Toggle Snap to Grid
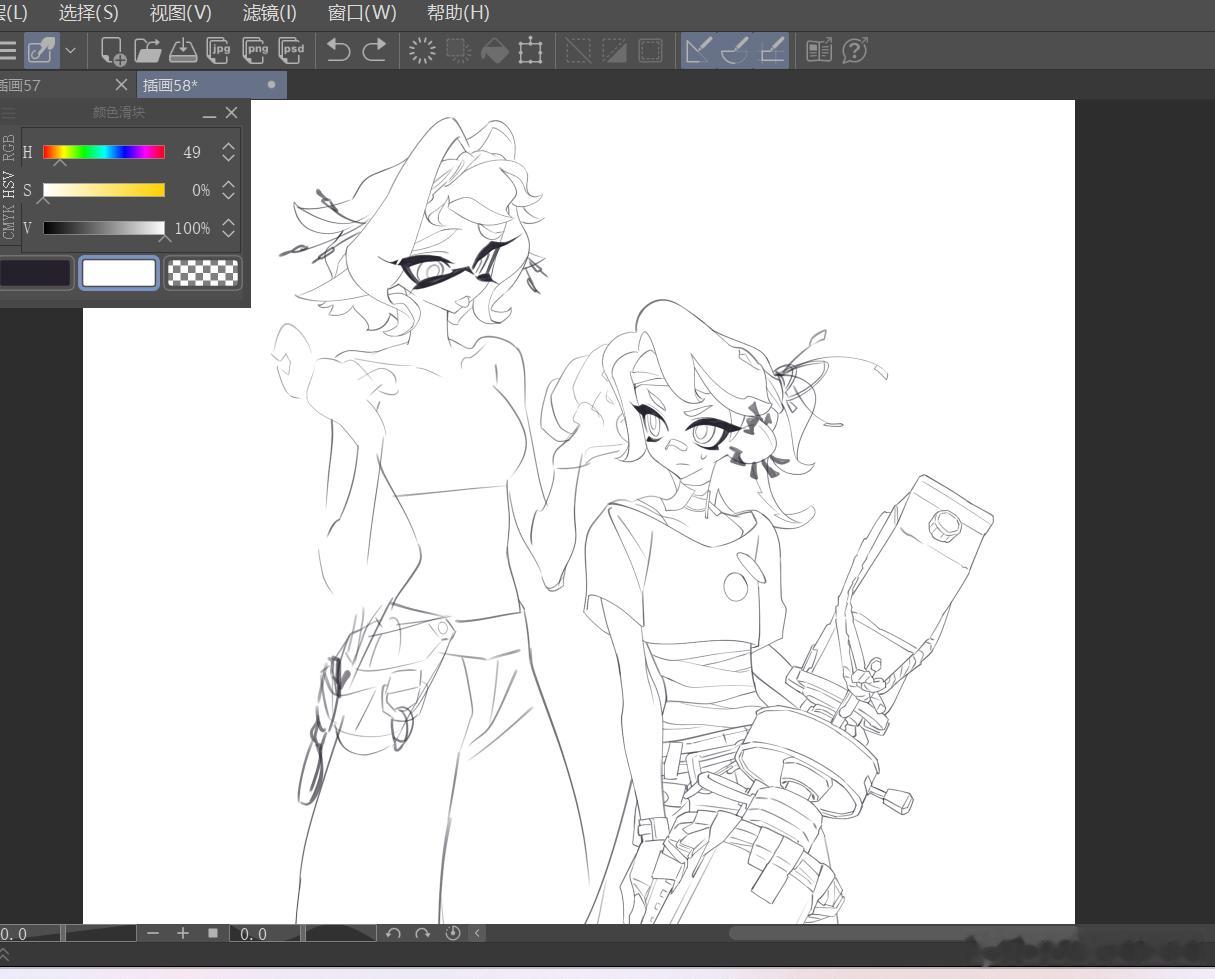The image size is (1215, 979). point(771,50)
